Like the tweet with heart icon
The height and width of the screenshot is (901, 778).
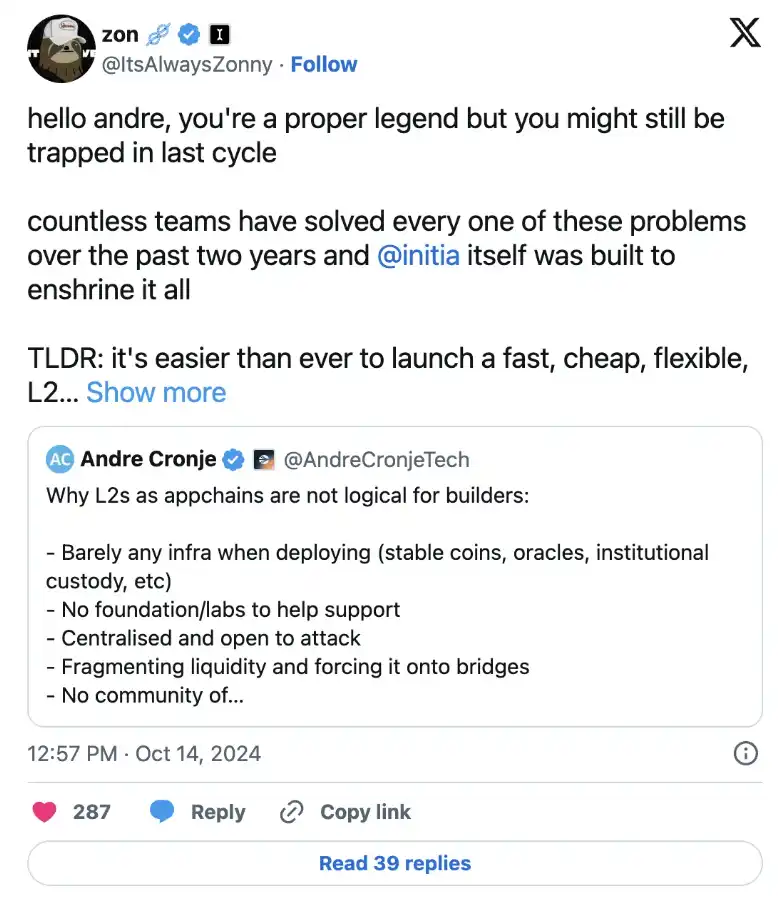45,812
